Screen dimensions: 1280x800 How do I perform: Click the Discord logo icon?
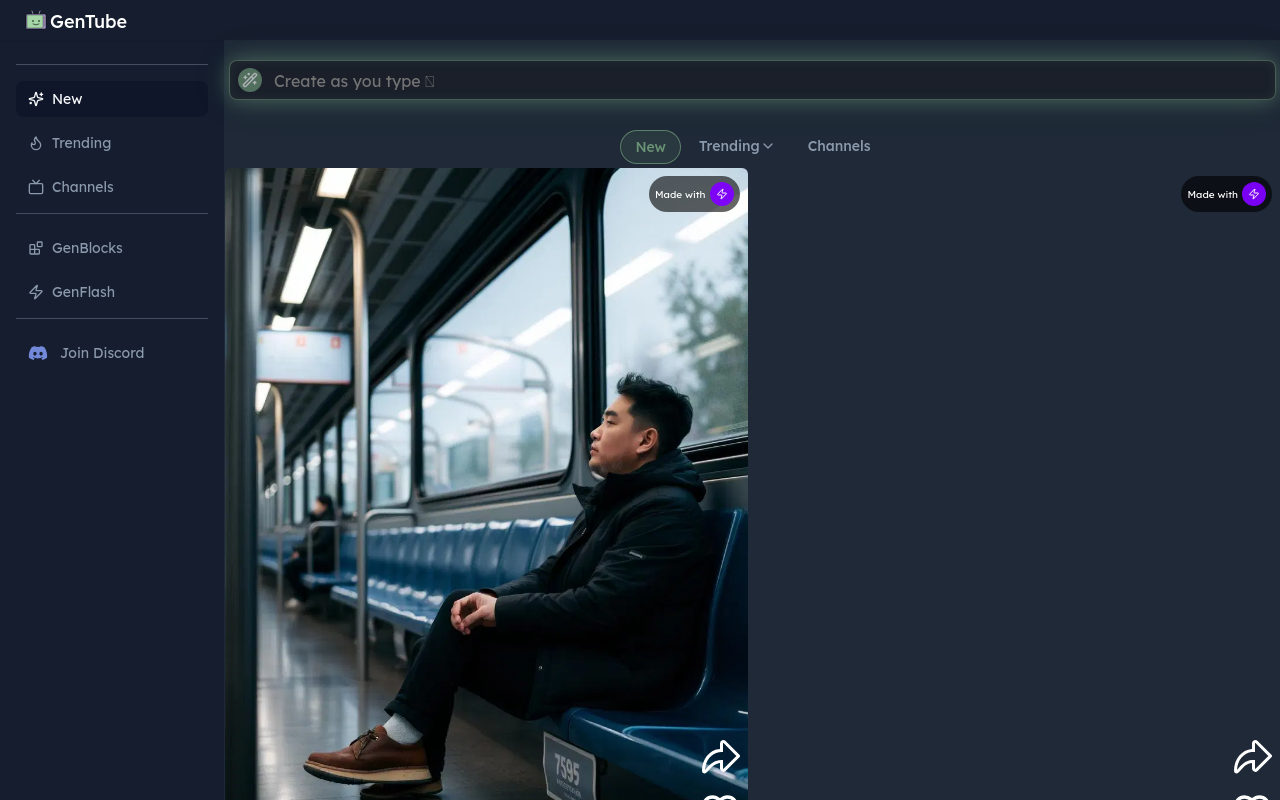[38, 353]
